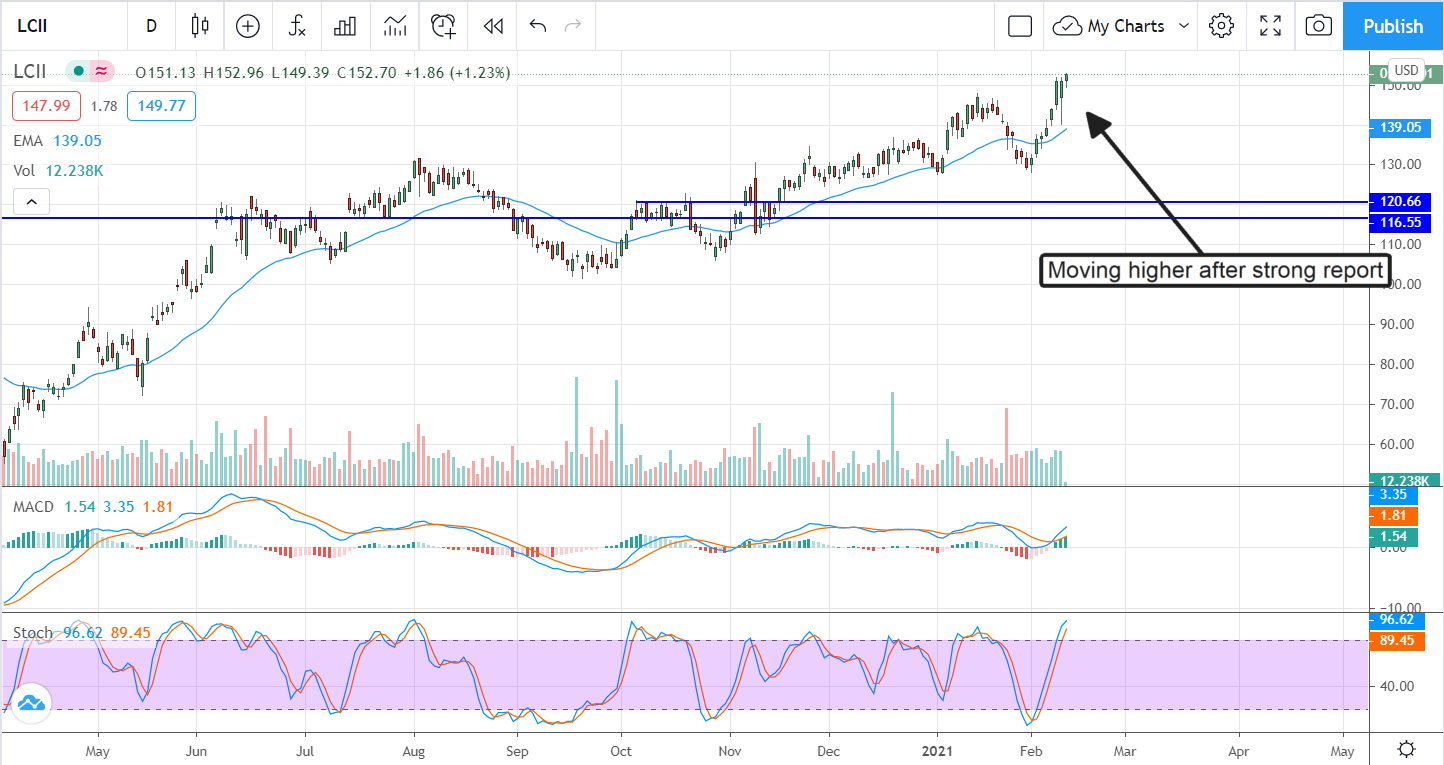Open the D timeframe interval menu

(x=151, y=26)
